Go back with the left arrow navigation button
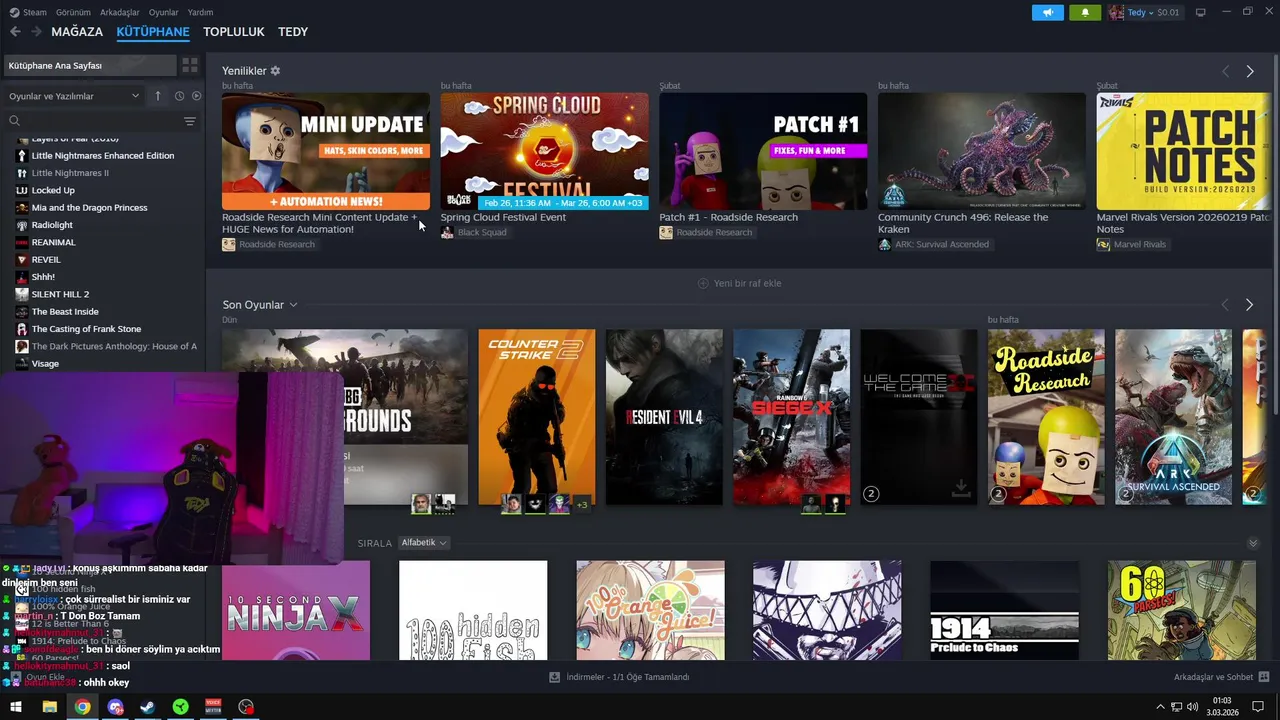 click(x=15, y=32)
